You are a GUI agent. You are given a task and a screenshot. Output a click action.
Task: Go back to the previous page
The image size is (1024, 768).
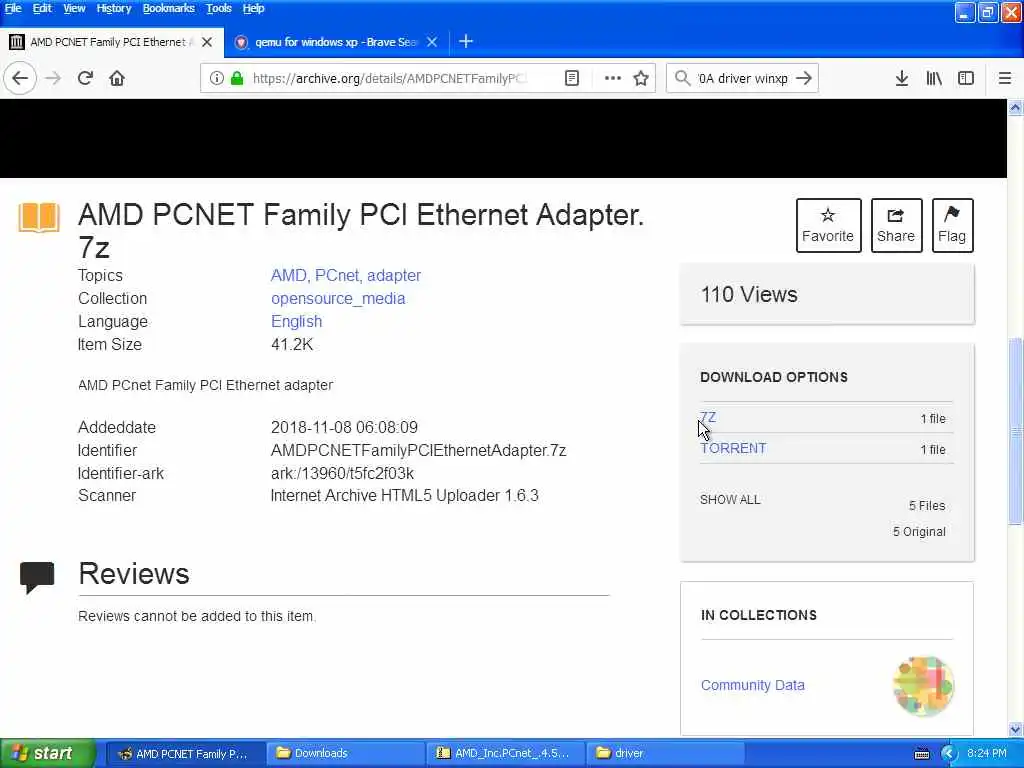(x=20, y=78)
